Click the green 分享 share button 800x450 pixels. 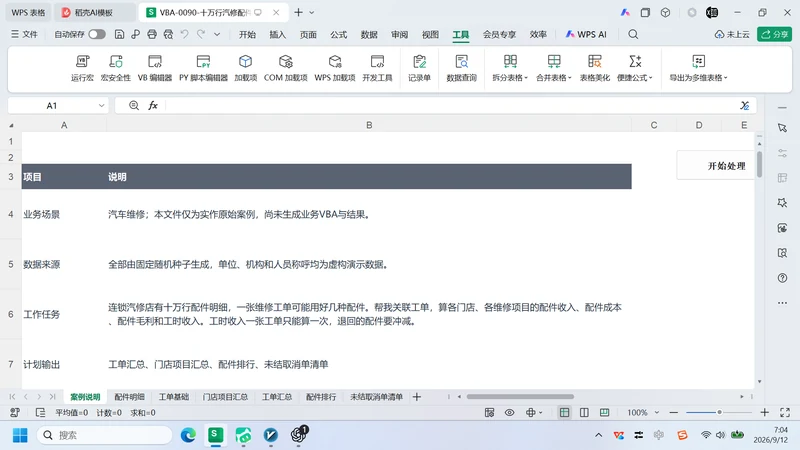tap(774, 34)
